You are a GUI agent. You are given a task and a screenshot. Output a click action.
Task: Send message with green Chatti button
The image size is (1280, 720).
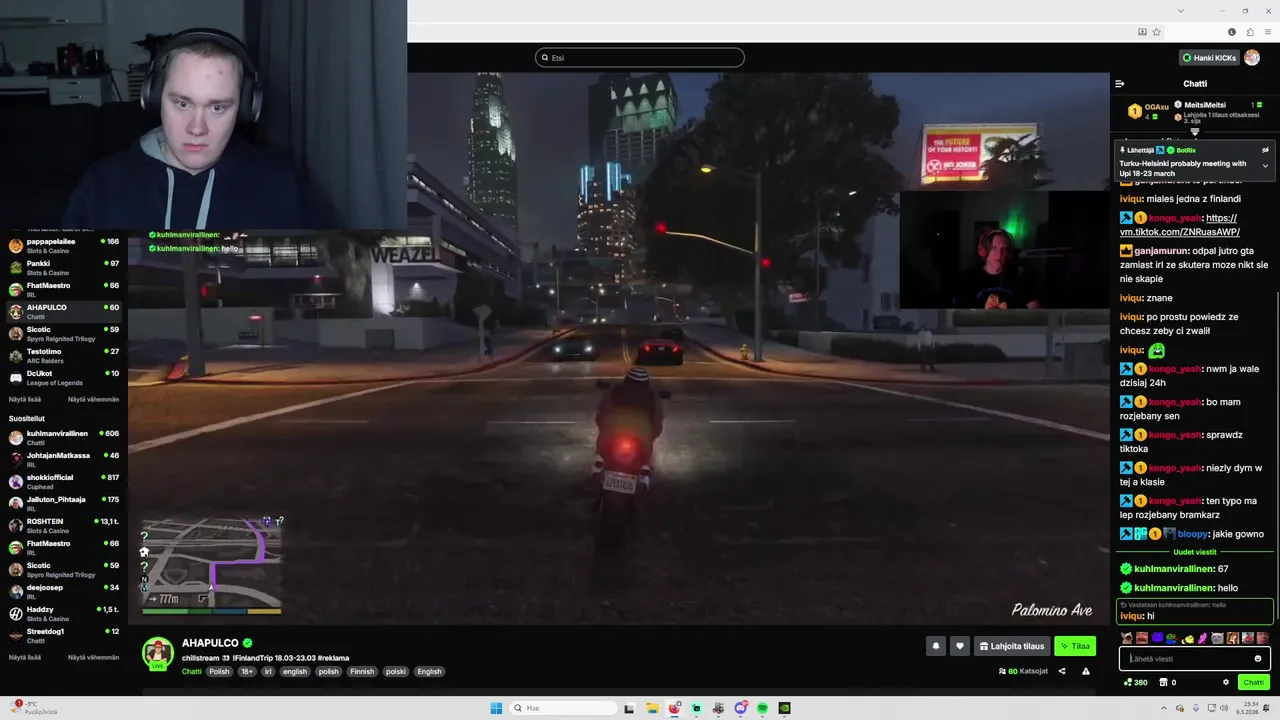tap(1253, 683)
